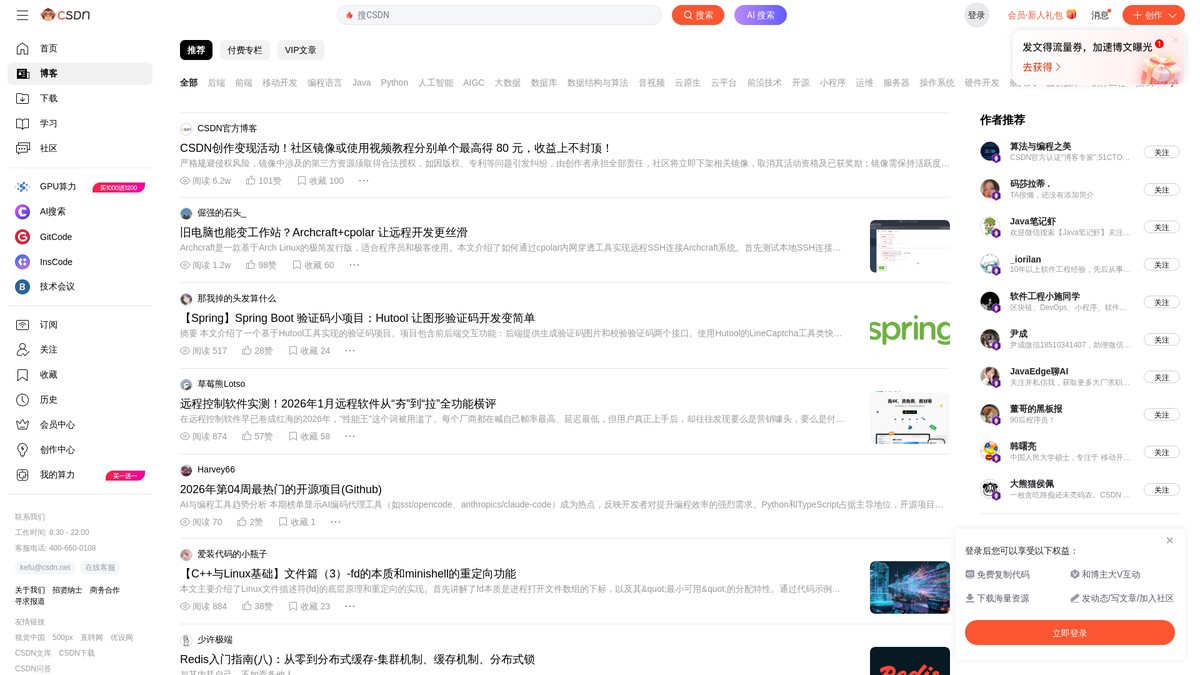
Task: Open 会员中心 in the sidebar
Action: pyautogui.click(x=80, y=425)
